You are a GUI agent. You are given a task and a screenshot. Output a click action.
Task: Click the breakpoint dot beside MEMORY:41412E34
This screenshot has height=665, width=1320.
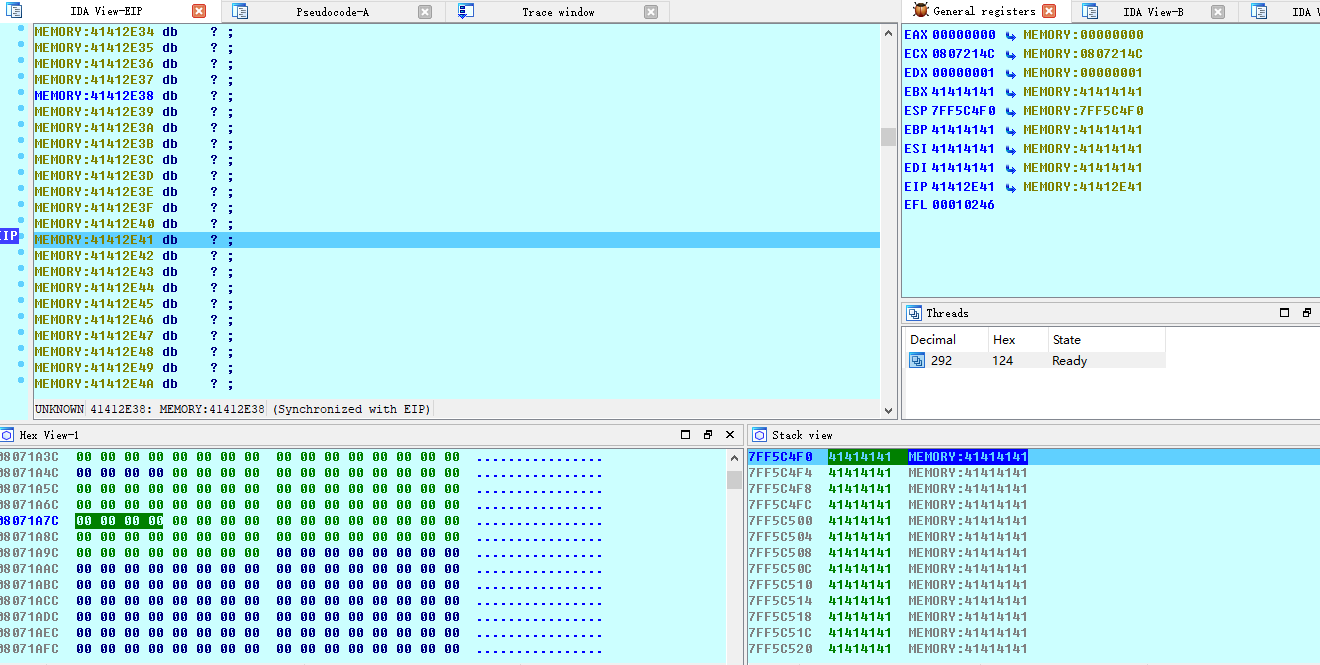21,29
